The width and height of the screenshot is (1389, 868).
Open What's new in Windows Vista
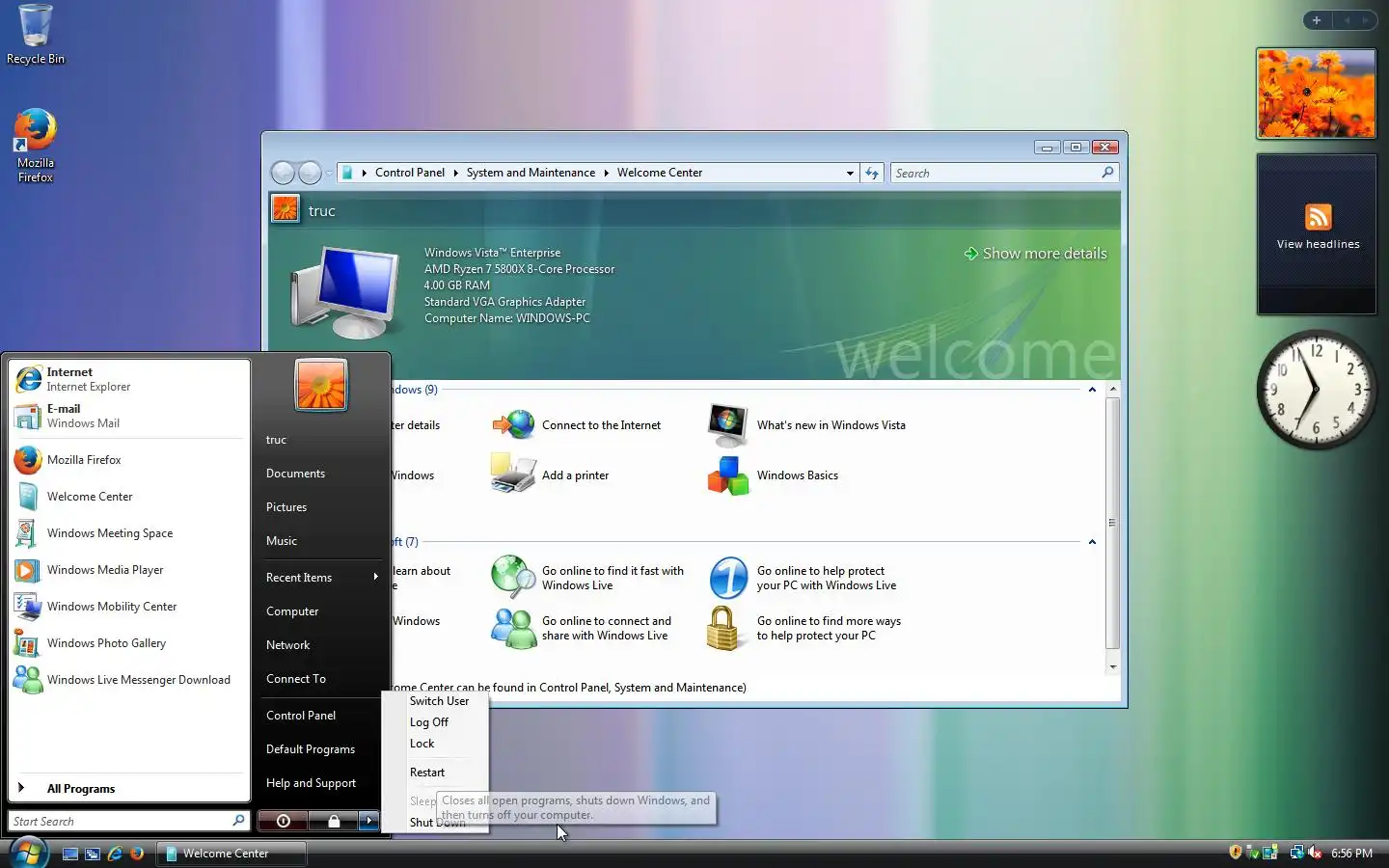(x=807, y=425)
